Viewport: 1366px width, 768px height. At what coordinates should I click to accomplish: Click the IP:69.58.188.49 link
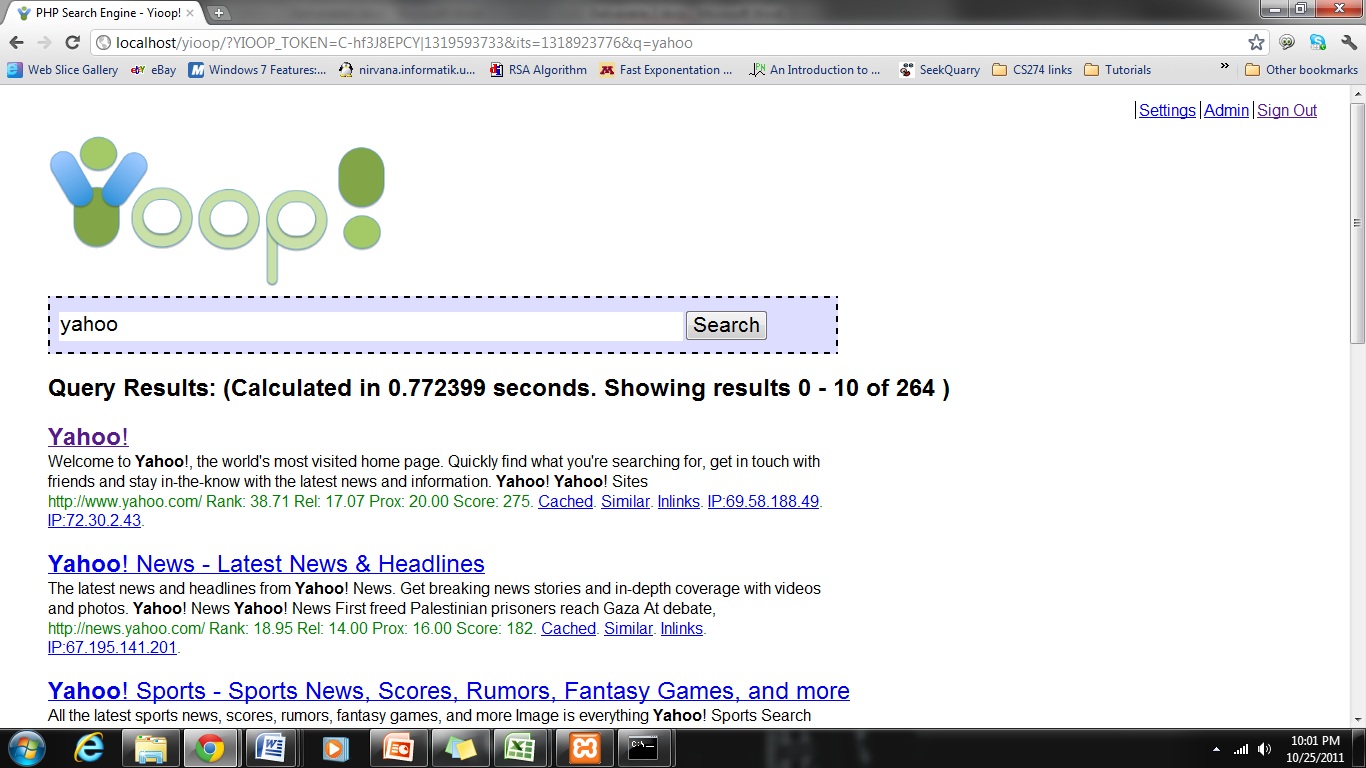(x=763, y=501)
